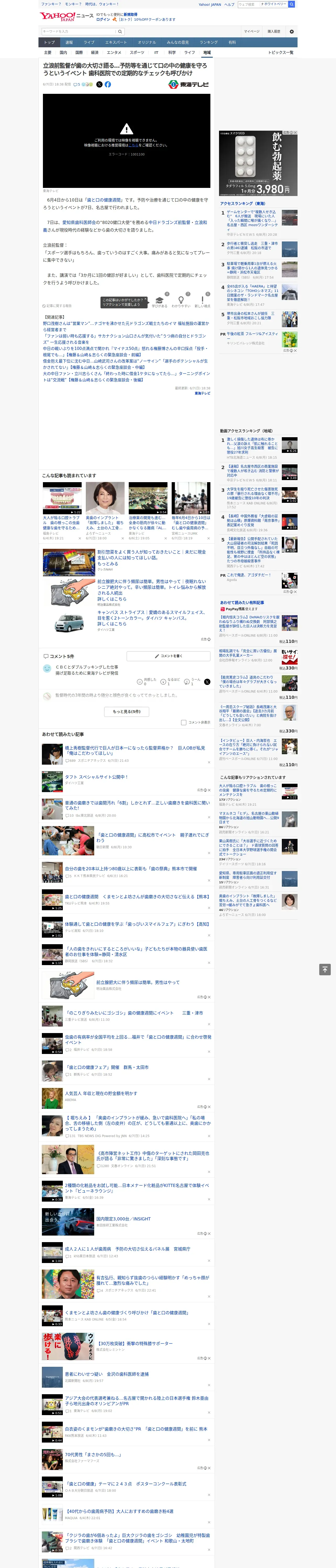
Task: Select the ライブ navigation tab
Action: pos(89,43)
